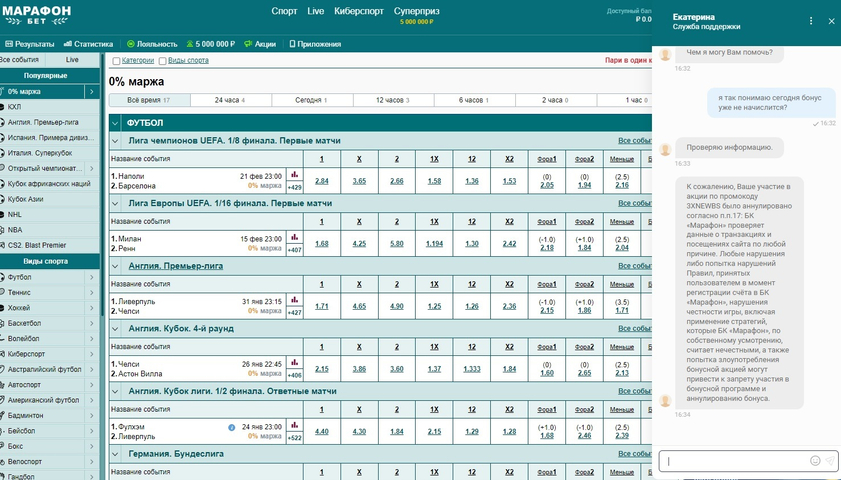Collapse Лига чемпионов UEFA section
841x480 pixels.
tap(115, 141)
